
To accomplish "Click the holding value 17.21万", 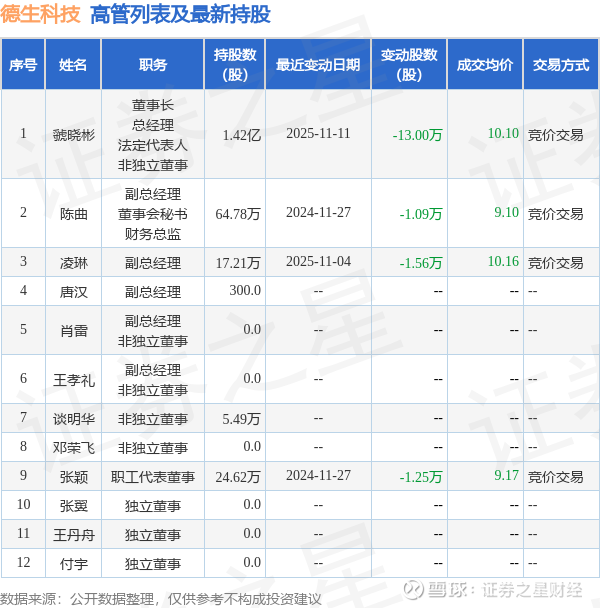I will click(238, 263).
